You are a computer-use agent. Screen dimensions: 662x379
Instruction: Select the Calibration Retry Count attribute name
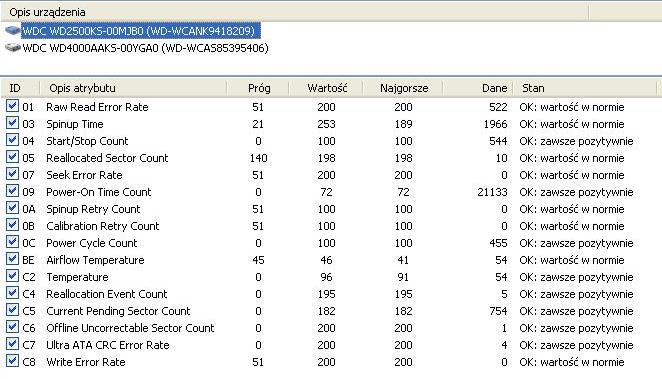click(x=103, y=226)
